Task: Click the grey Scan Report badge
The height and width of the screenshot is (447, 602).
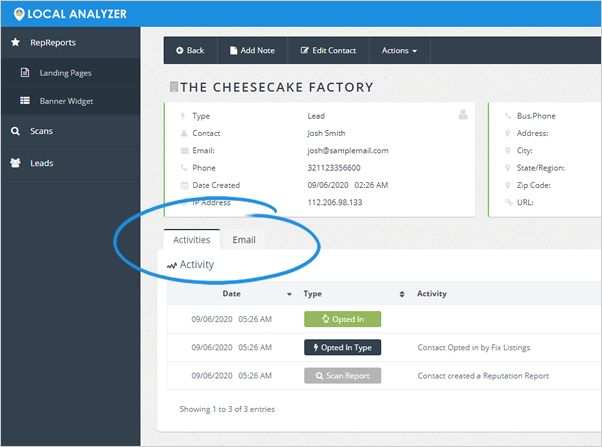Action: (342, 376)
